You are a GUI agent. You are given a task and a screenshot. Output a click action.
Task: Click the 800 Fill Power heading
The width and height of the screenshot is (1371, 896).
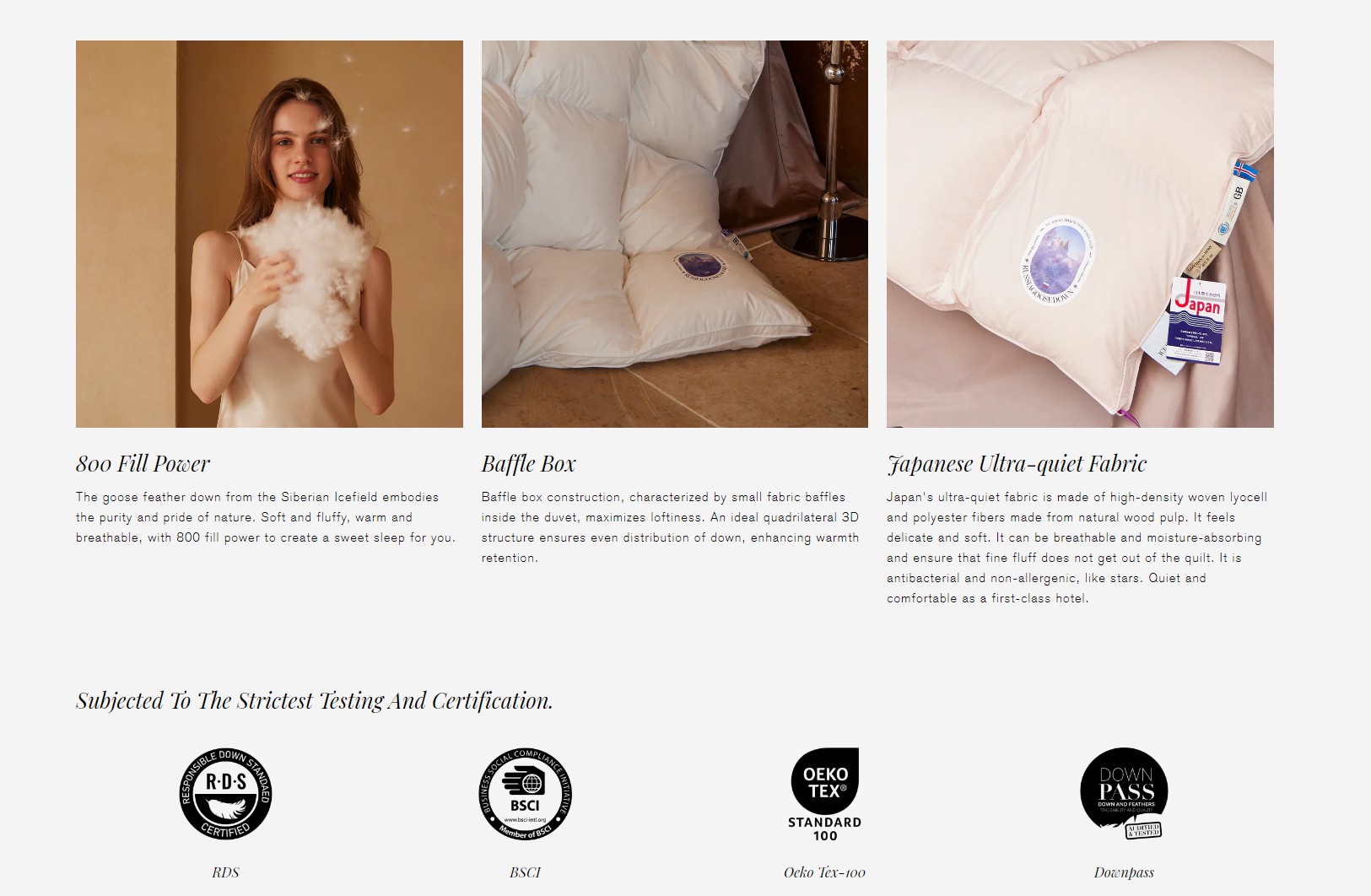(x=143, y=464)
